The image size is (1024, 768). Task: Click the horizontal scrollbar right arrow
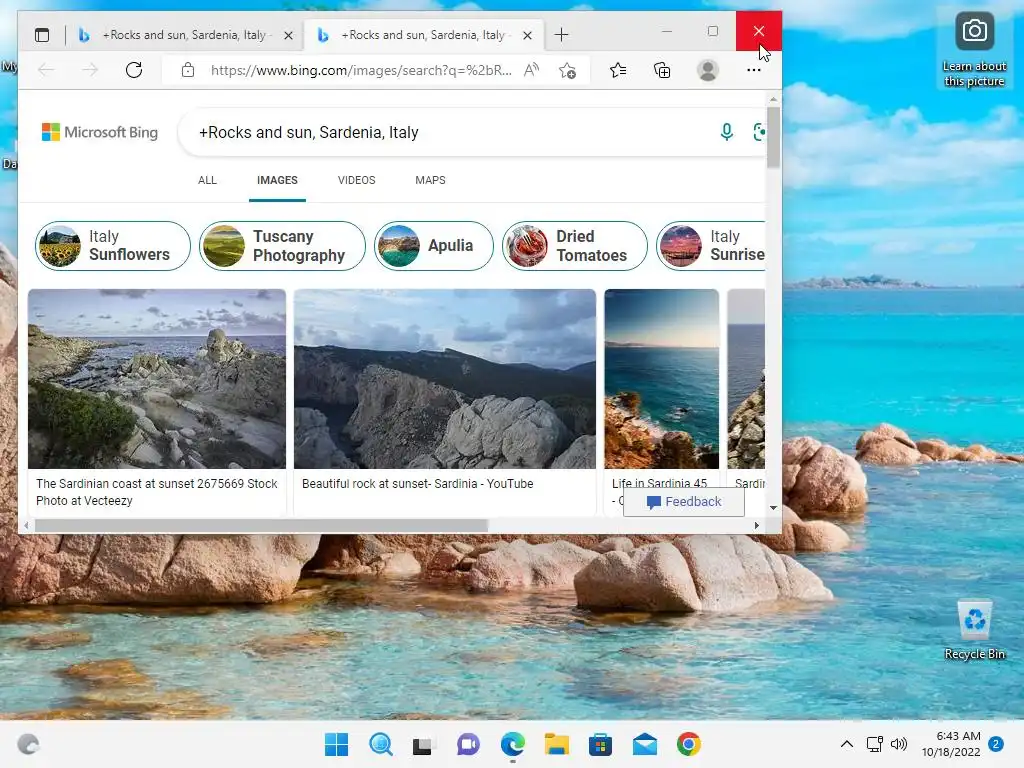click(757, 525)
